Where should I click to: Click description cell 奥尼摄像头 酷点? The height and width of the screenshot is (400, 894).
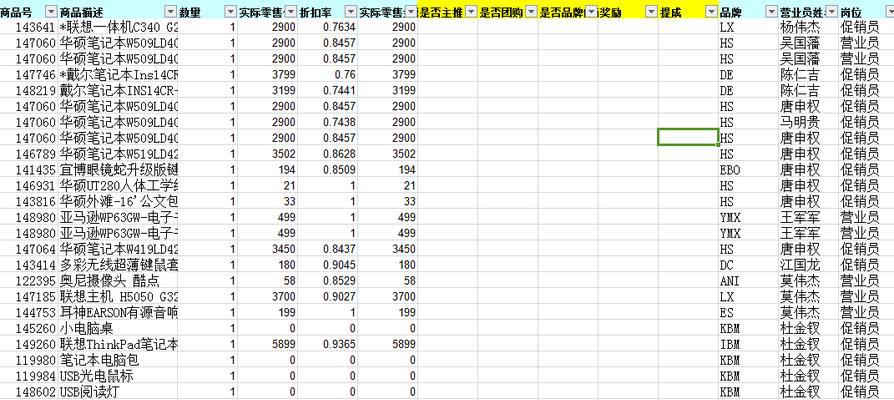[x=118, y=281]
